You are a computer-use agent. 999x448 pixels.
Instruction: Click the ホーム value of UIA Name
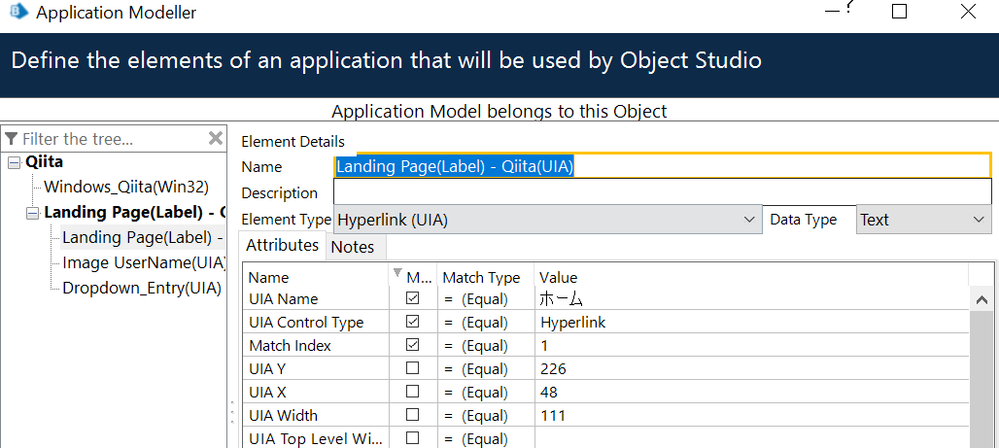click(561, 299)
